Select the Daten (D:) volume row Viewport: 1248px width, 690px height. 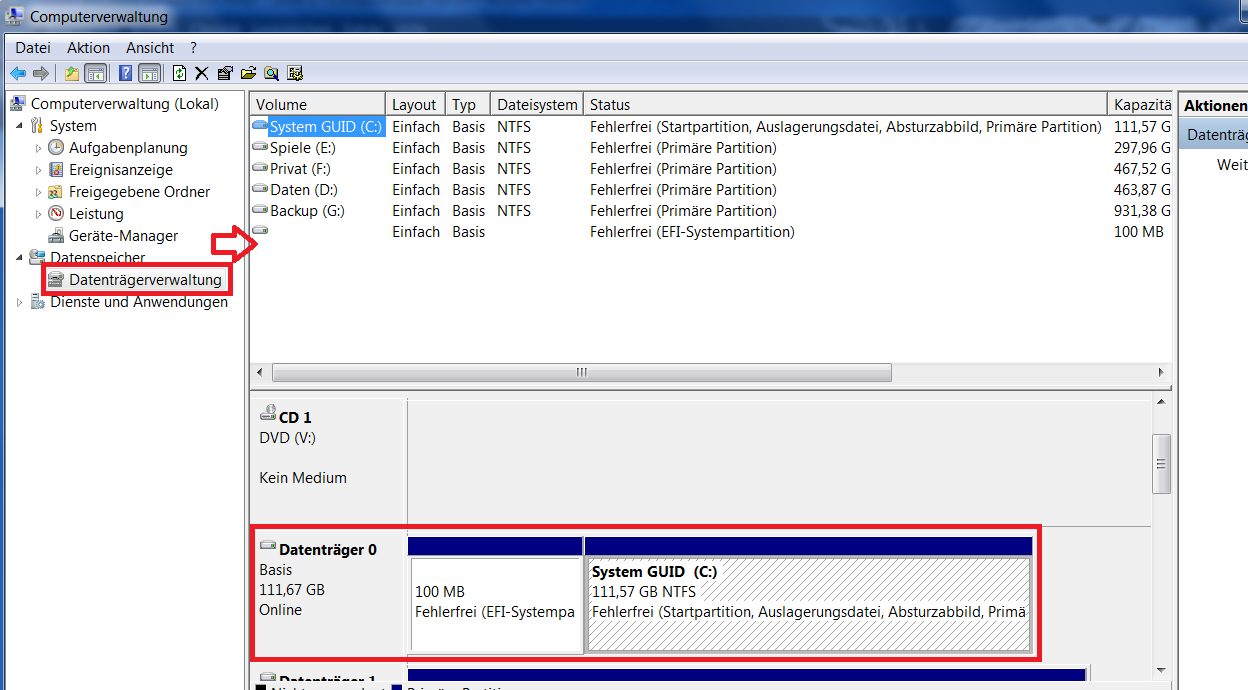(711, 190)
